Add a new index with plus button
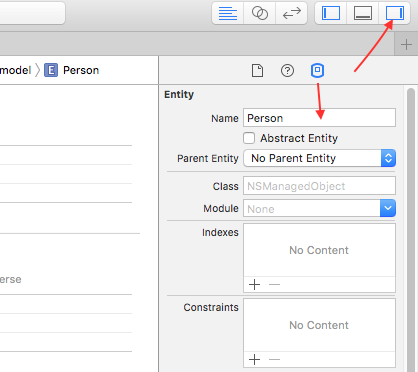Image resolution: width=418 pixels, height=372 pixels. tap(254, 284)
